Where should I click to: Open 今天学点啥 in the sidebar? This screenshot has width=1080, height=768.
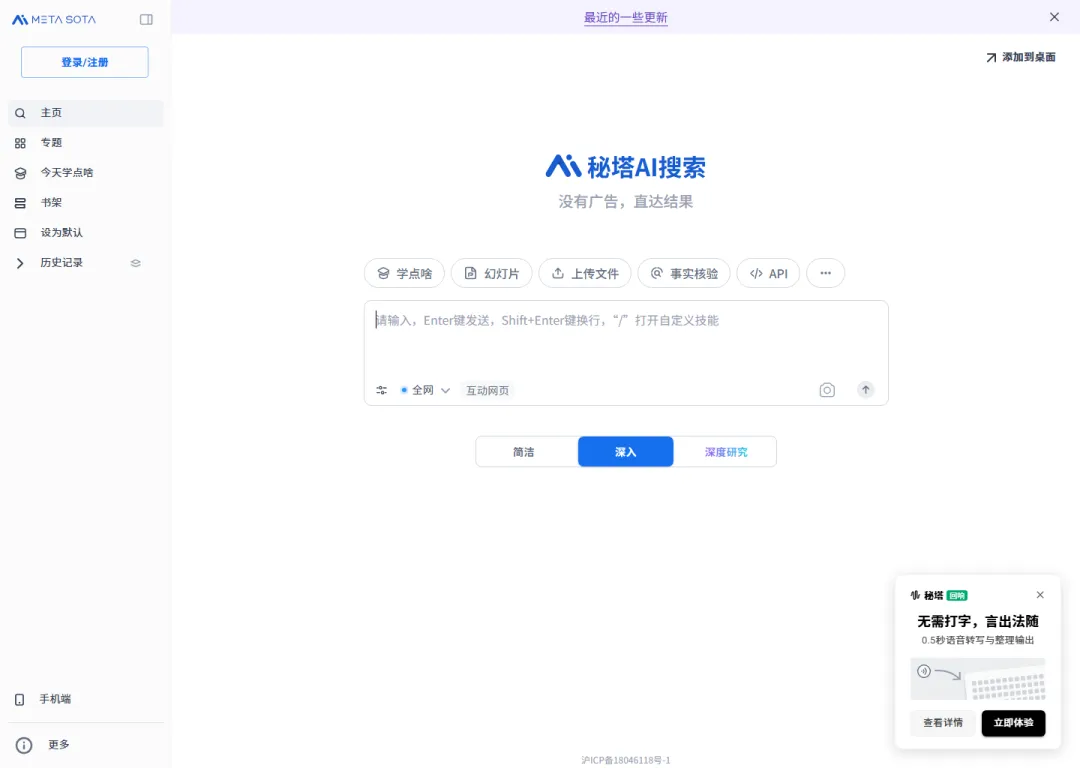[85, 173]
